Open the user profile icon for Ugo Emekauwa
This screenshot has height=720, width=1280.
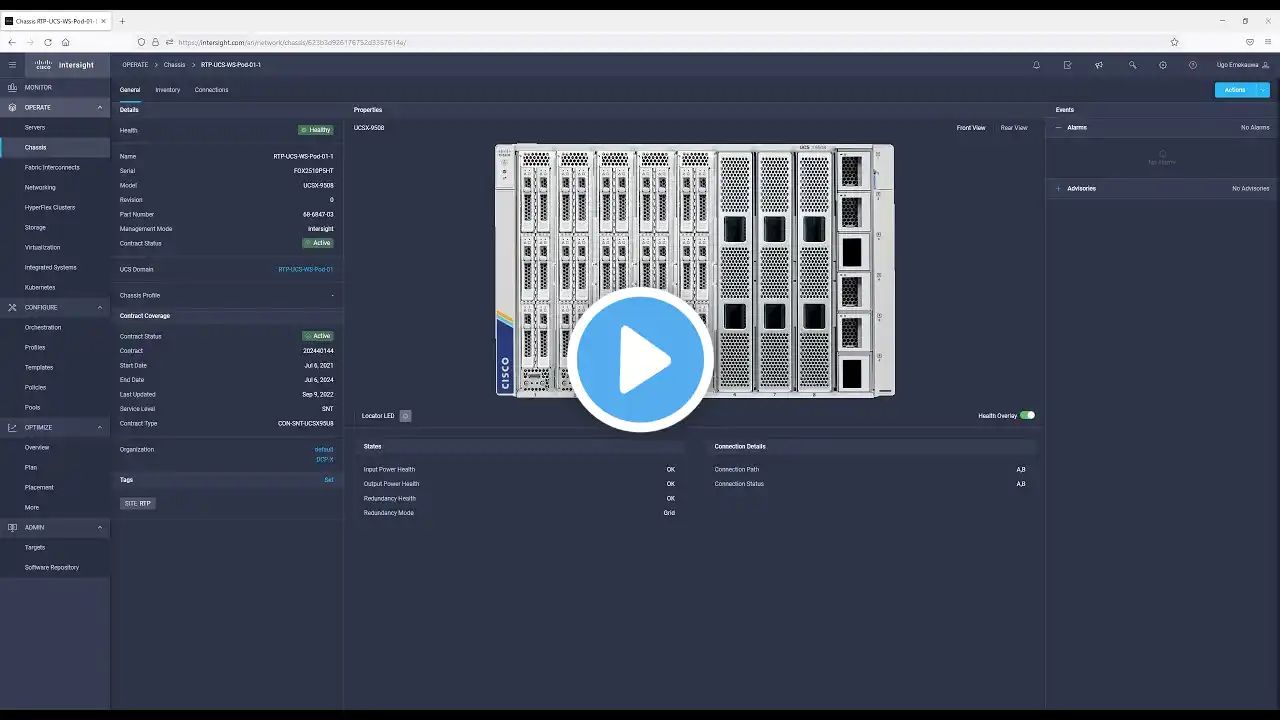1264,65
